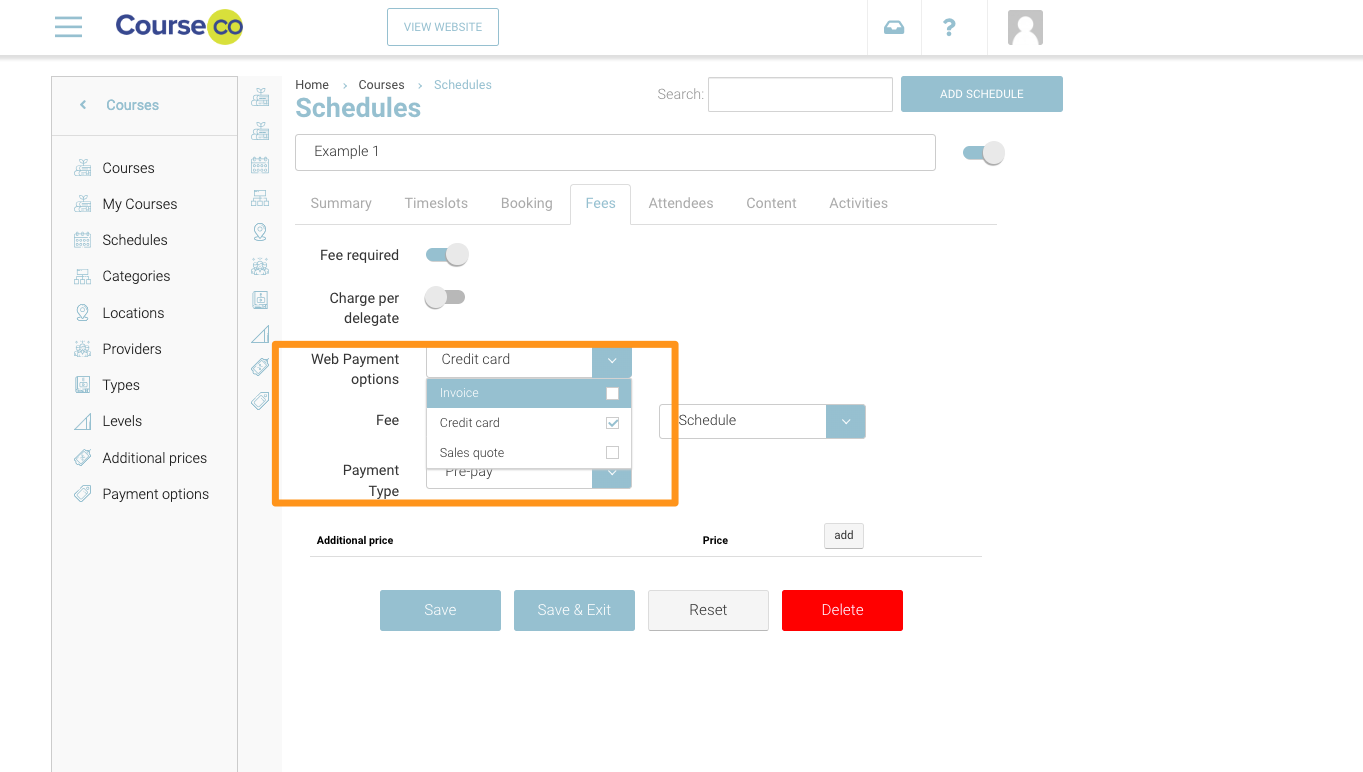The width and height of the screenshot is (1363, 772).
Task: Click the user profile avatar
Action: coord(1025,27)
